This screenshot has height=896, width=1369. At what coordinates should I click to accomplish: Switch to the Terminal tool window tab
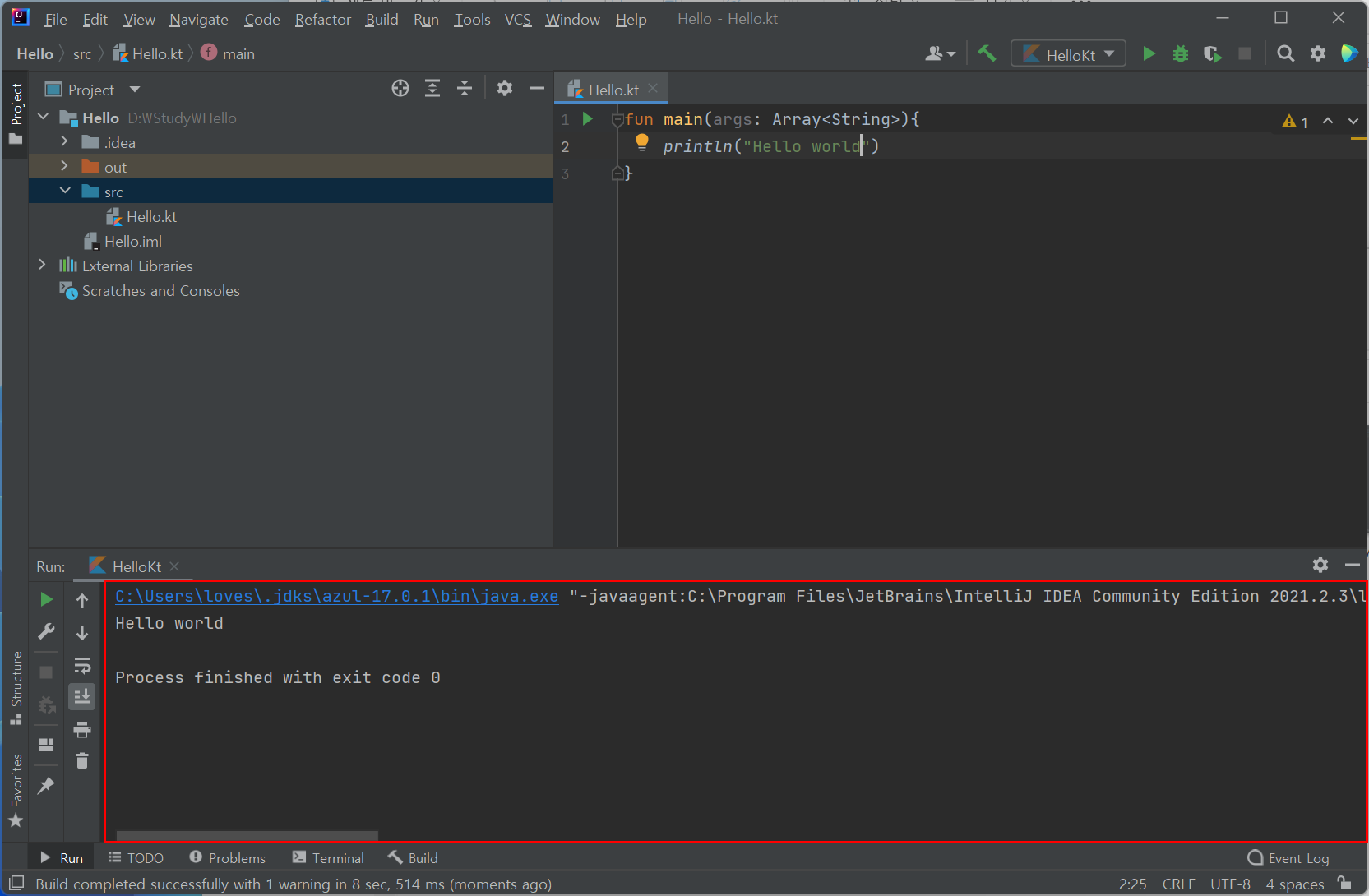[328, 858]
